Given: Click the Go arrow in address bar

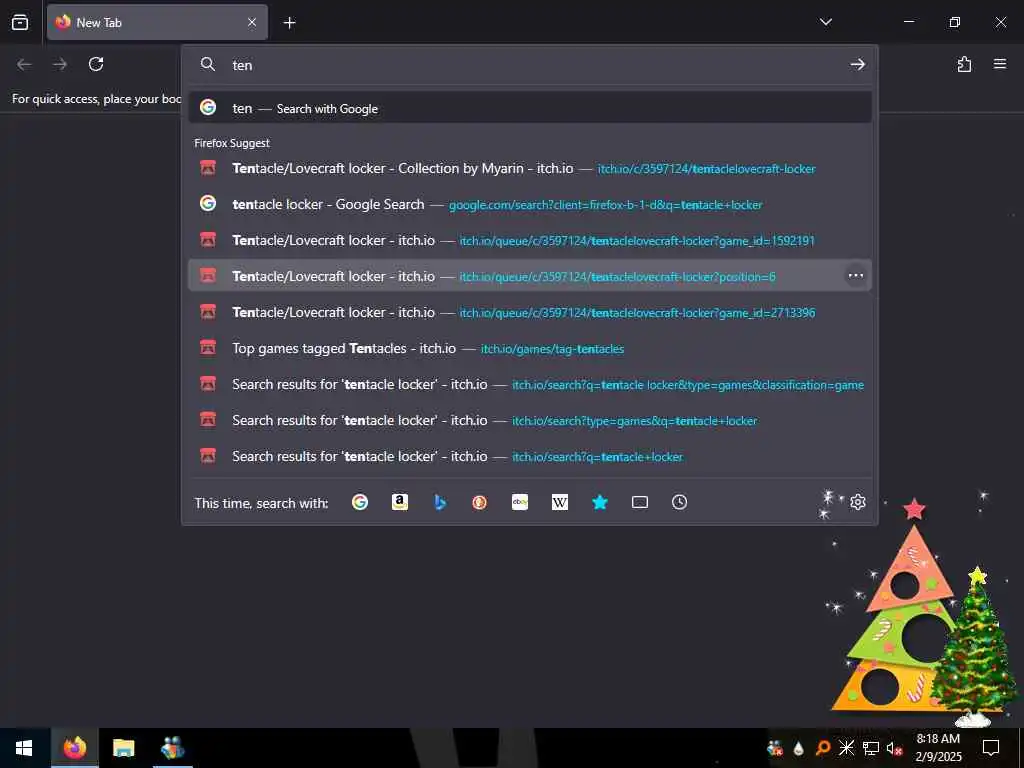Looking at the screenshot, I should (x=857, y=64).
